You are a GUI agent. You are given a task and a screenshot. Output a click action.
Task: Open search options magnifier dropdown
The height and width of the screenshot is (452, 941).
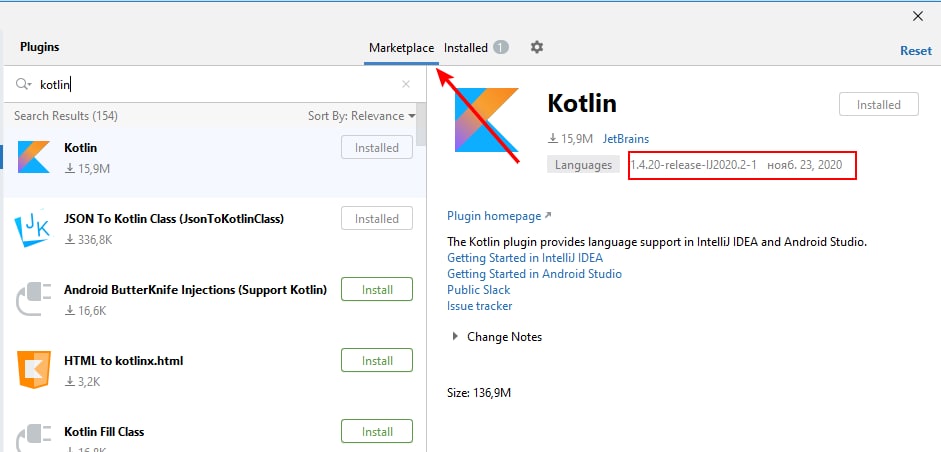click(23, 84)
